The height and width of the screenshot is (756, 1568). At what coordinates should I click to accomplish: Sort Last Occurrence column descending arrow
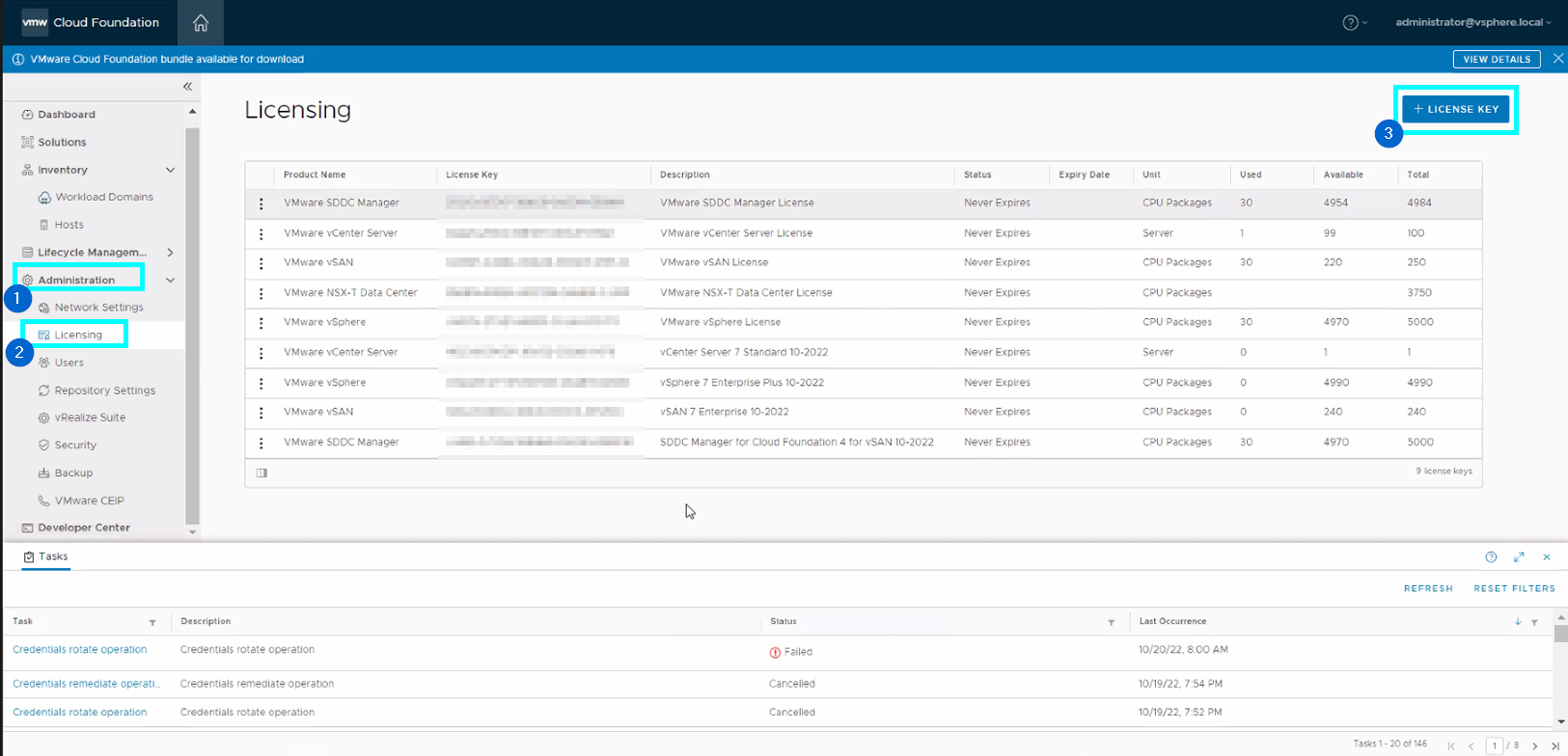click(1518, 622)
